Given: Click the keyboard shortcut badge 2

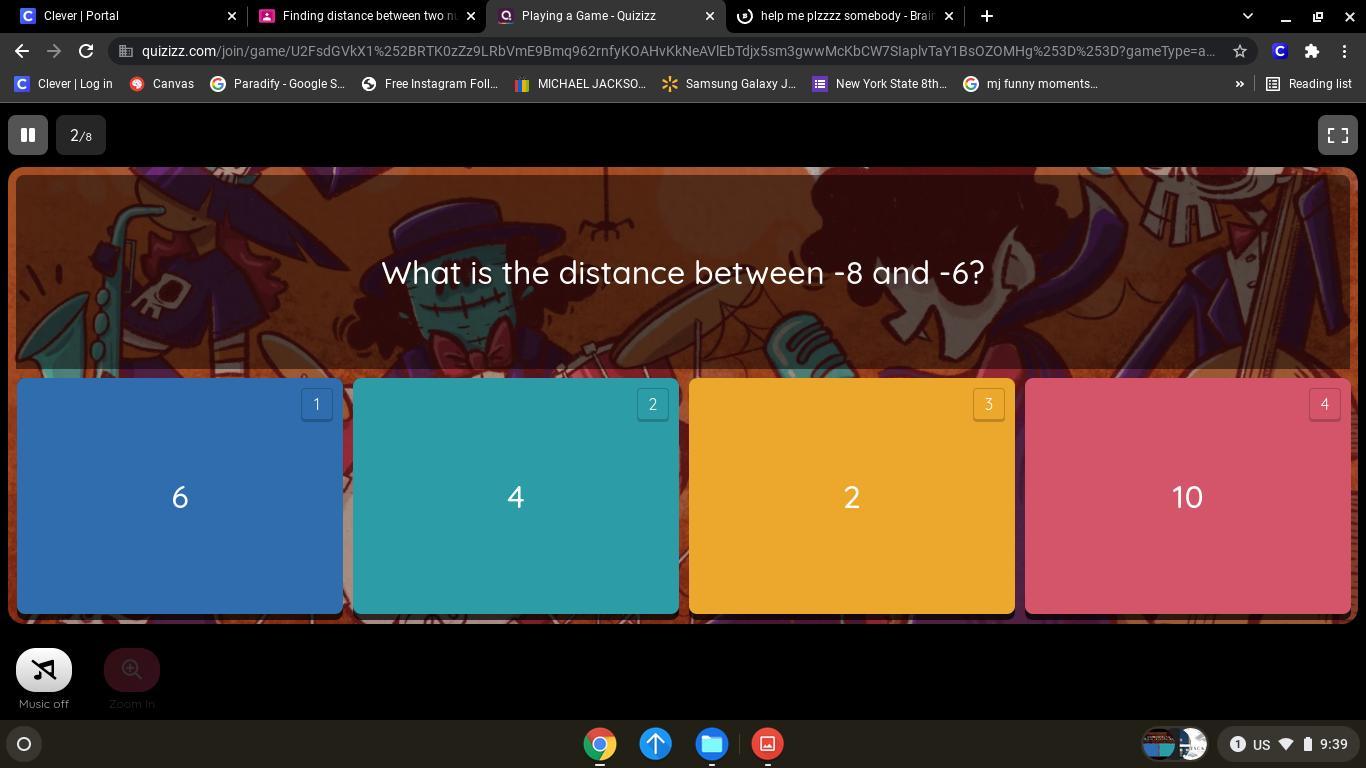Looking at the screenshot, I should click(653, 404).
